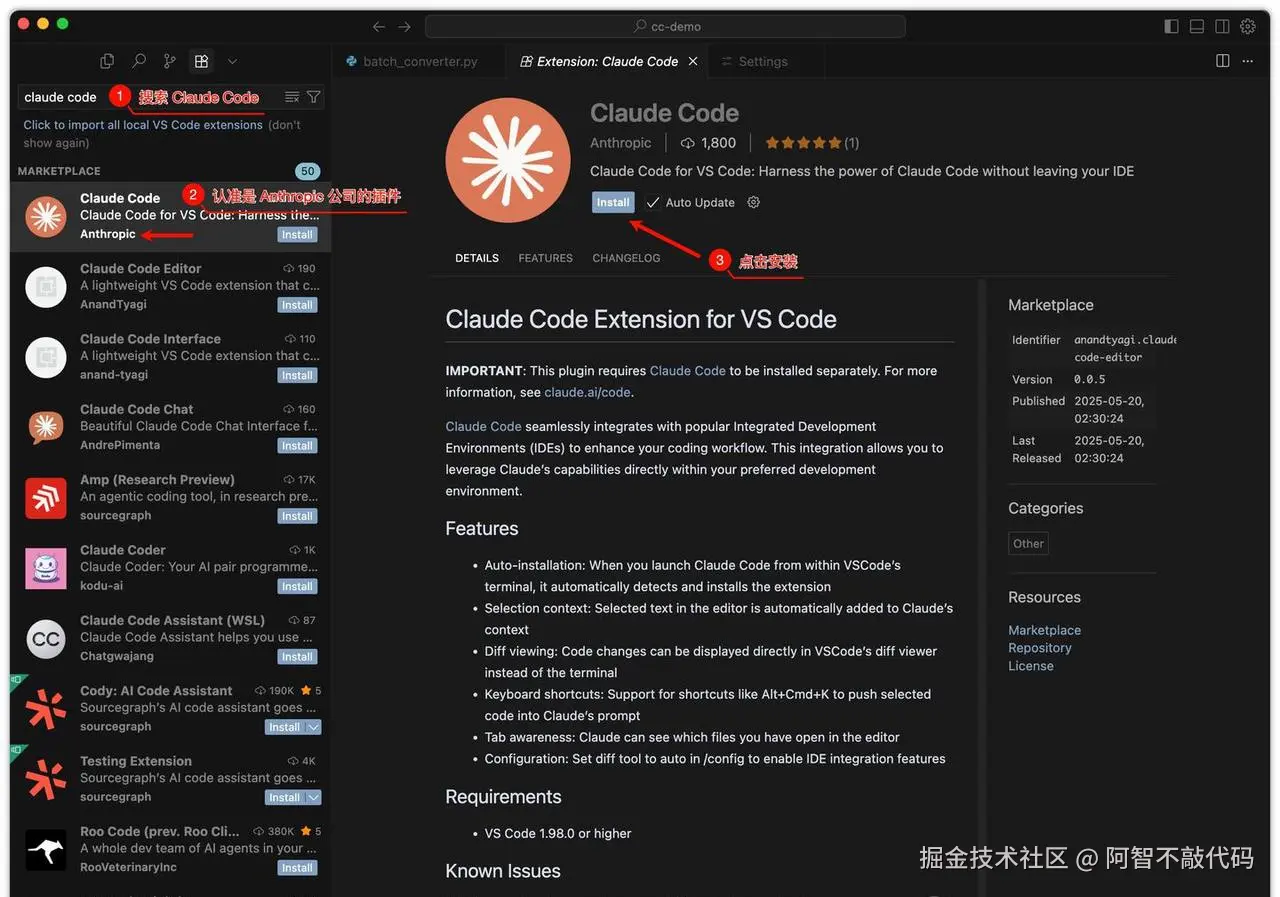The image size is (1280, 897).
Task: Toggle the primary side bar layout icon
Action: tap(1172, 26)
